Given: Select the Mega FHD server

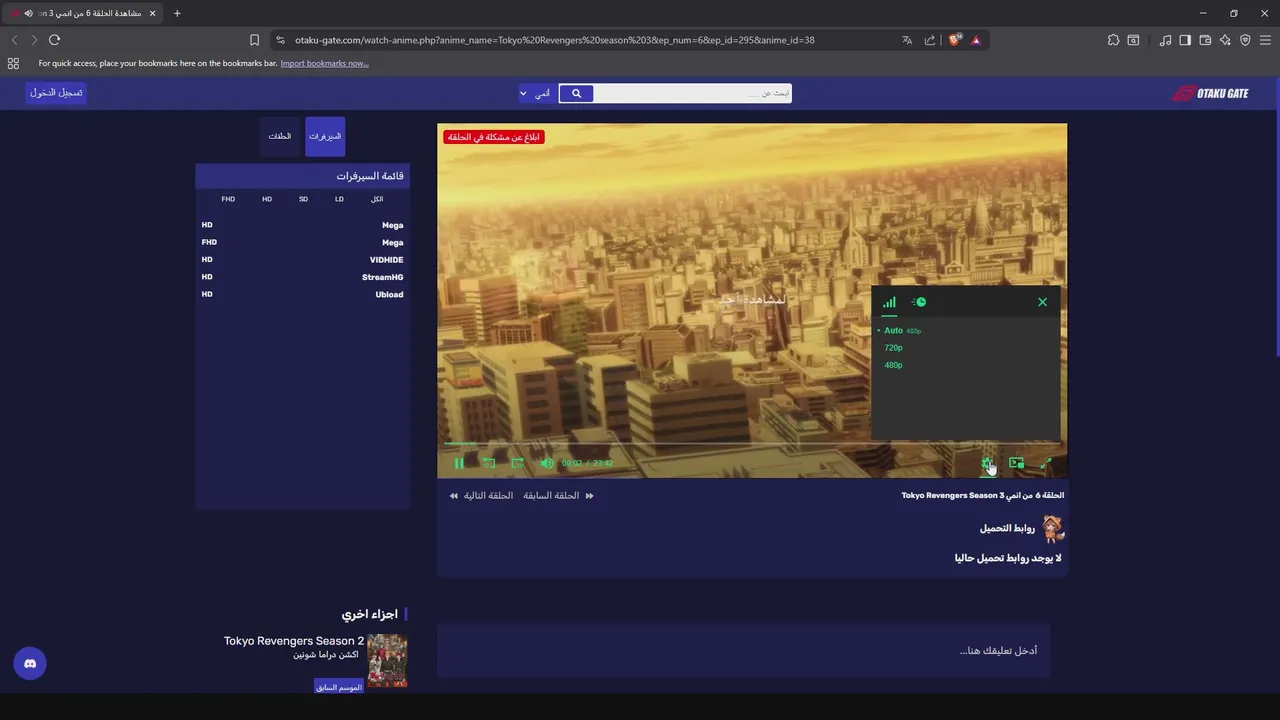Looking at the screenshot, I should (x=302, y=242).
